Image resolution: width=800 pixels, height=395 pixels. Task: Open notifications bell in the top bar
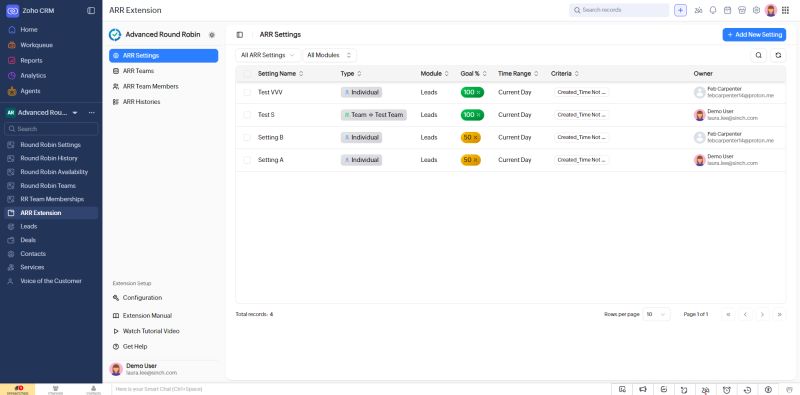coord(713,10)
